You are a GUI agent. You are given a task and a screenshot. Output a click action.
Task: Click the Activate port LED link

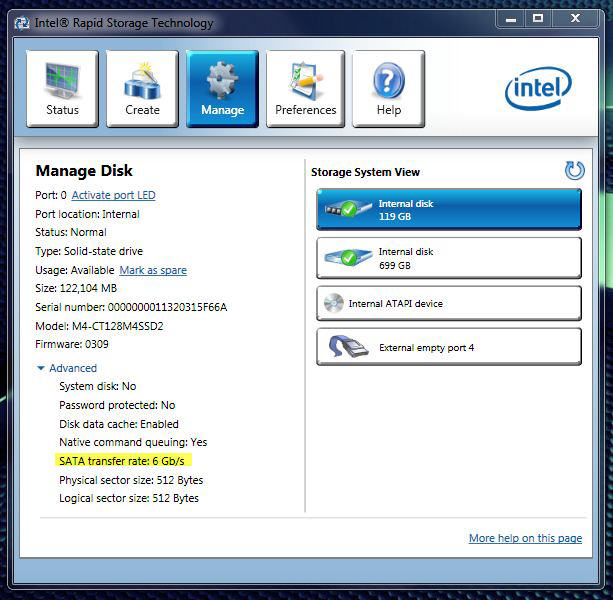pyautogui.click(x=113, y=195)
